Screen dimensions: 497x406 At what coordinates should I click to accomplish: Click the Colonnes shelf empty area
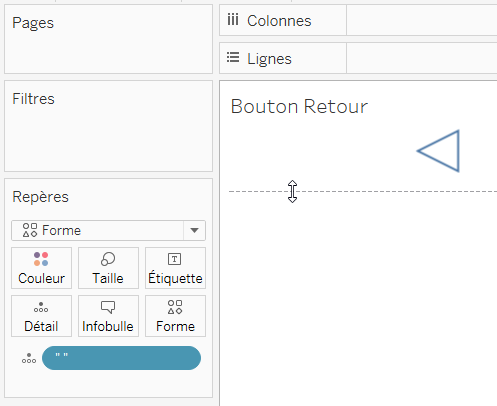click(422, 20)
